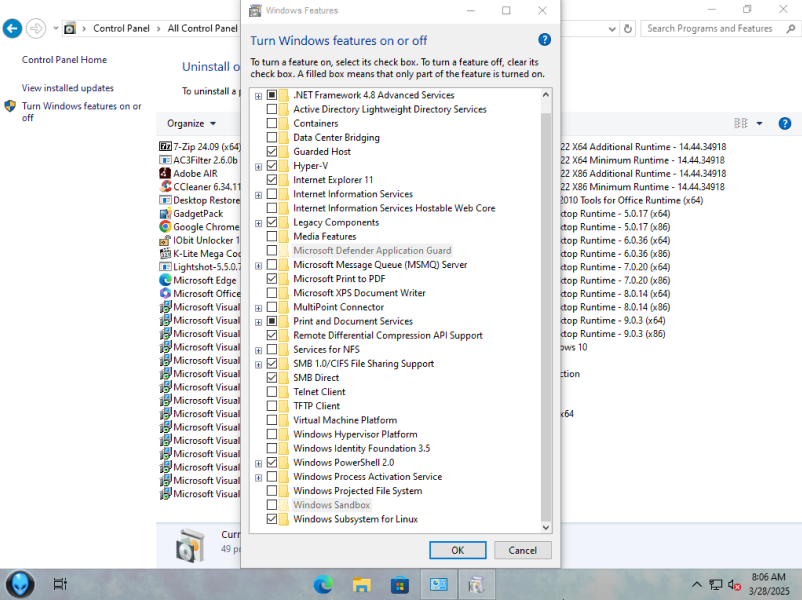Confirm changes with OK button

(458, 550)
